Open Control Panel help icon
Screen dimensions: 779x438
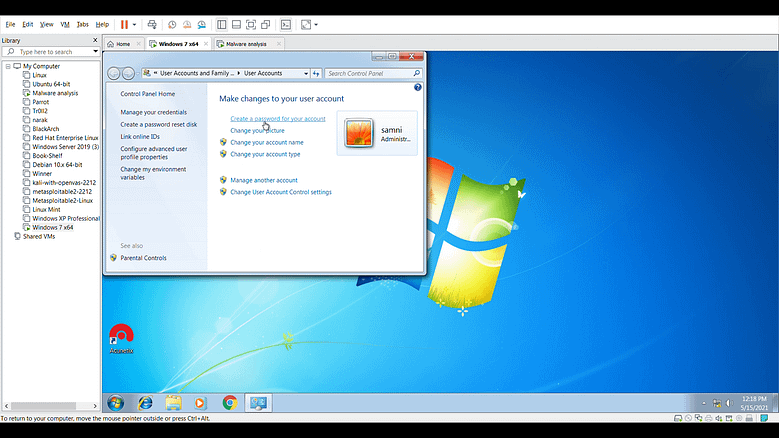point(418,87)
